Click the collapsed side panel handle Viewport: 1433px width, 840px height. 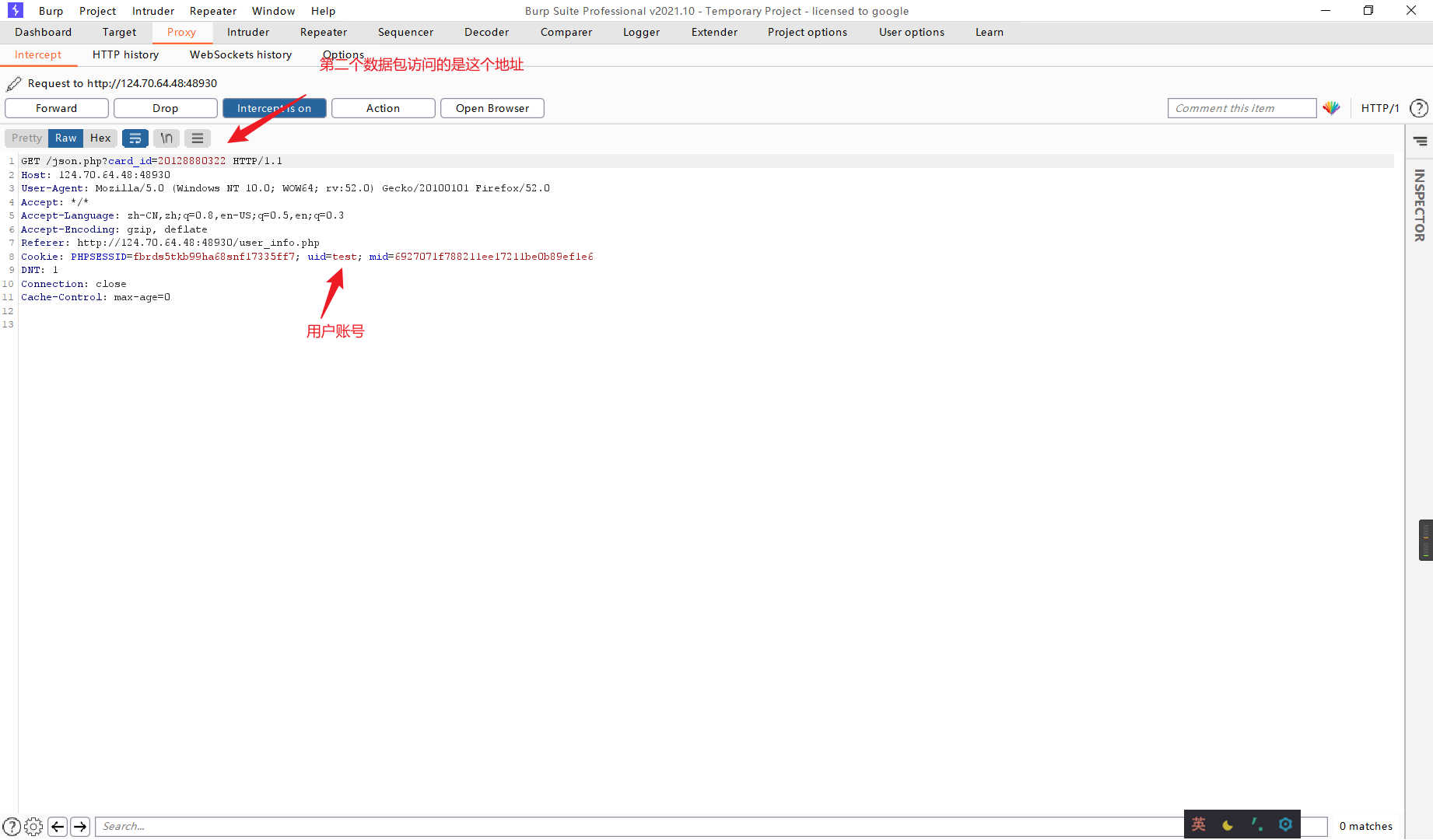pyautogui.click(x=1426, y=540)
